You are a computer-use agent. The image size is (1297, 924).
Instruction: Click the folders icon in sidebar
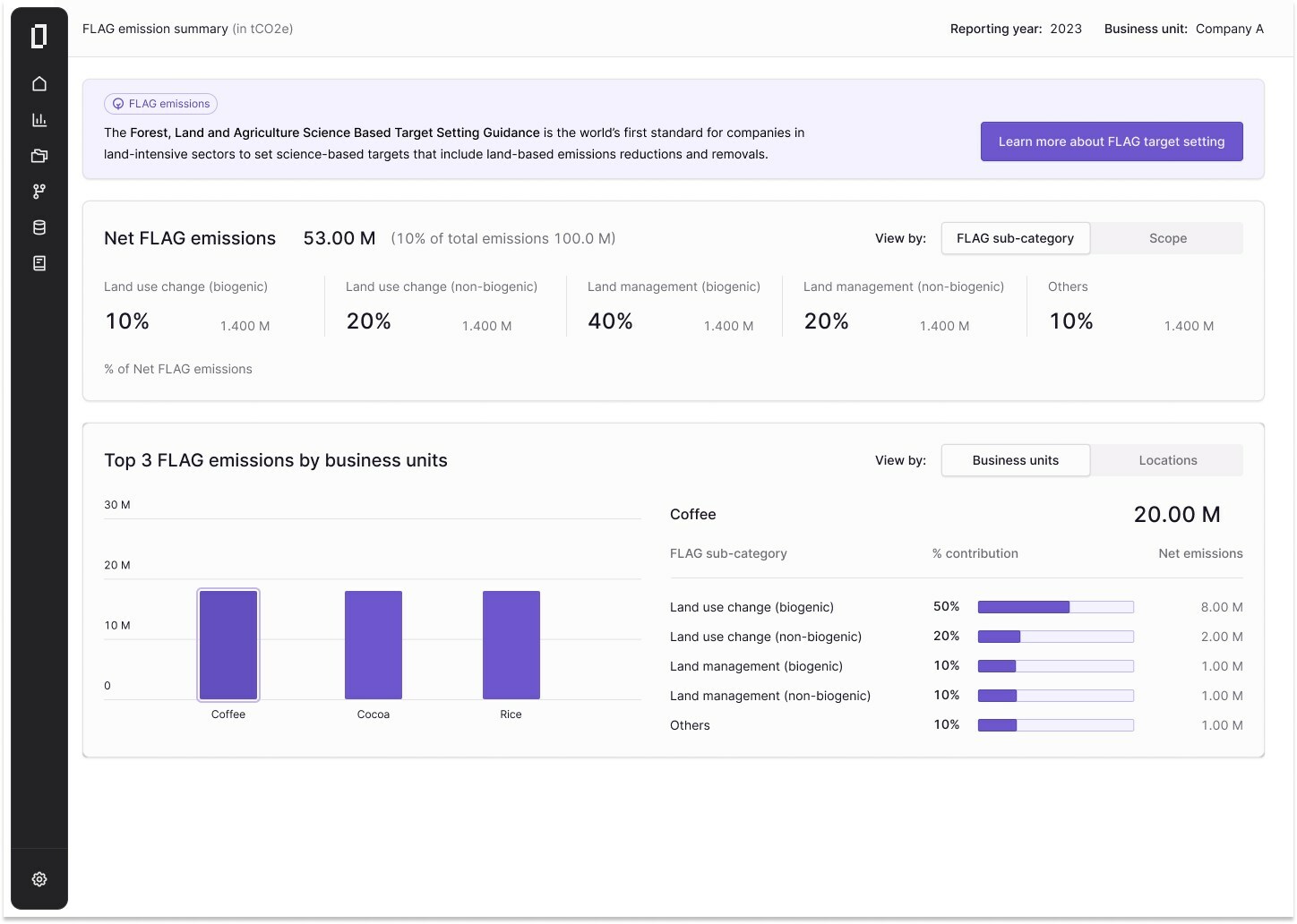coord(39,156)
